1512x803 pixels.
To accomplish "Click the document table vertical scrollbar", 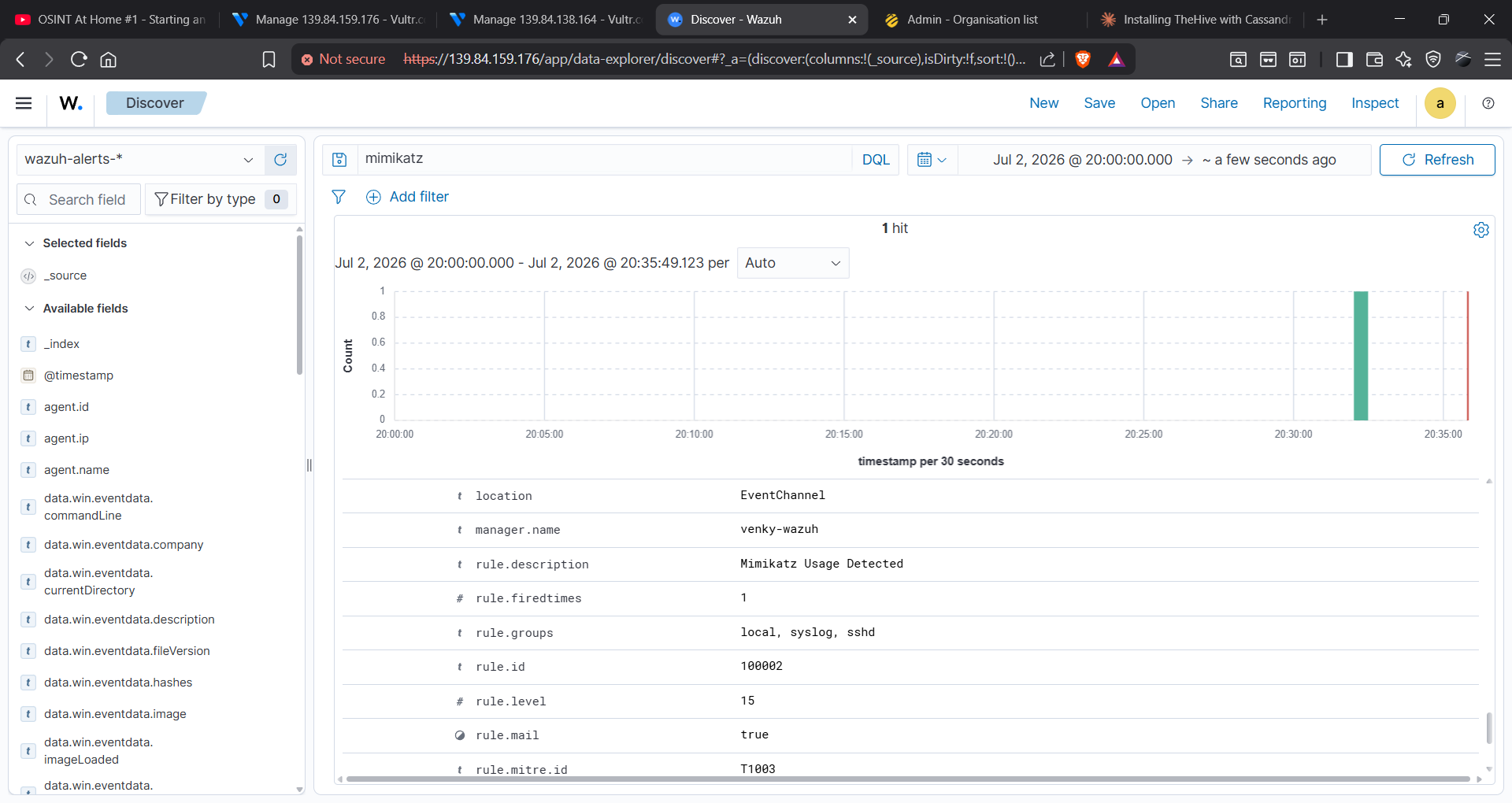I will [1488, 727].
